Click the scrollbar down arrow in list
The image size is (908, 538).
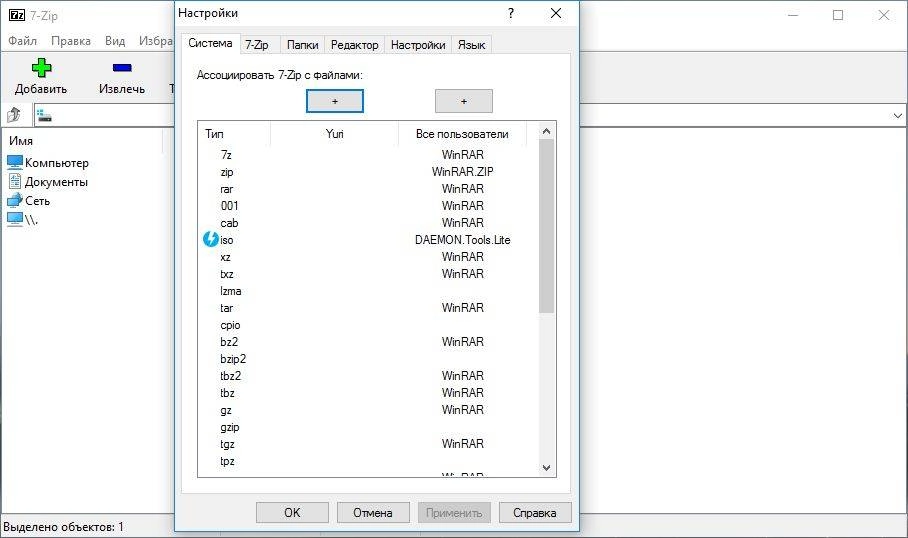tap(546, 468)
